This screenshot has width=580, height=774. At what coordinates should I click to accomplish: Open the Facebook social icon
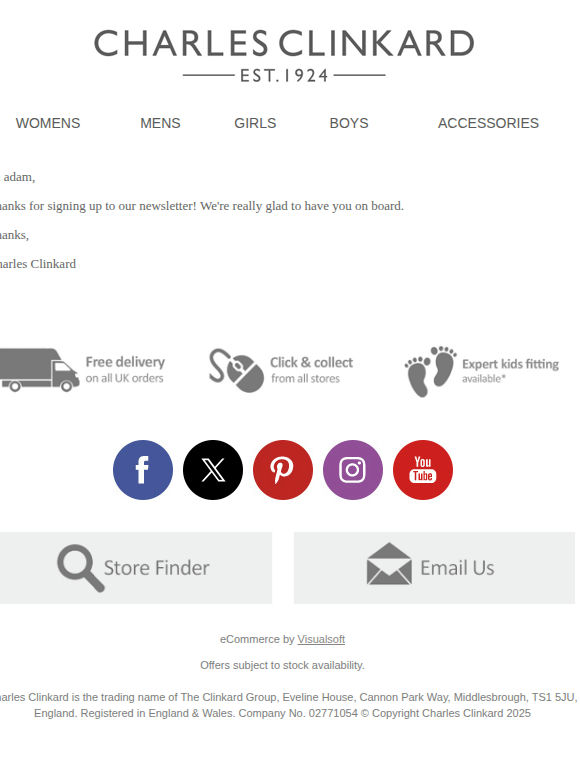coord(143,470)
